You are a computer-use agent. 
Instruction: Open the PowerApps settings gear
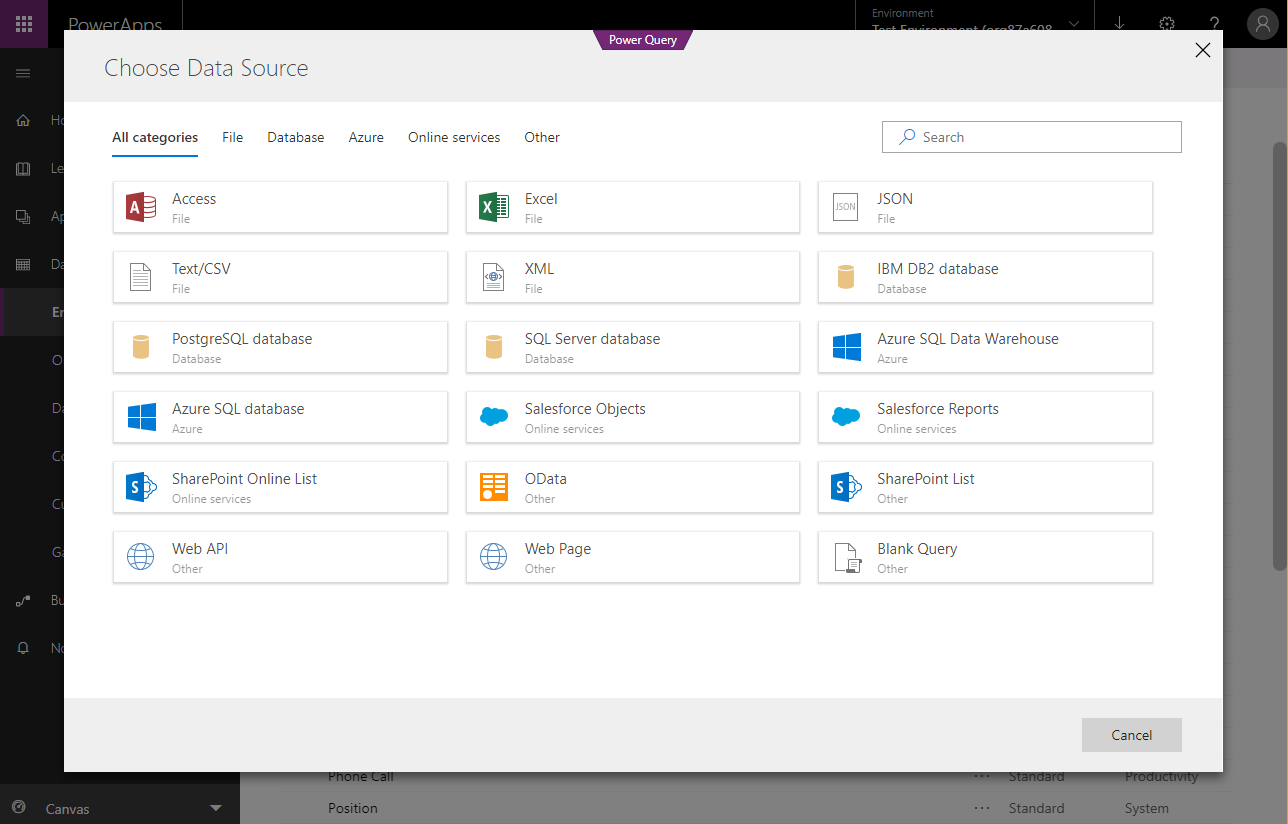point(1166,24)
